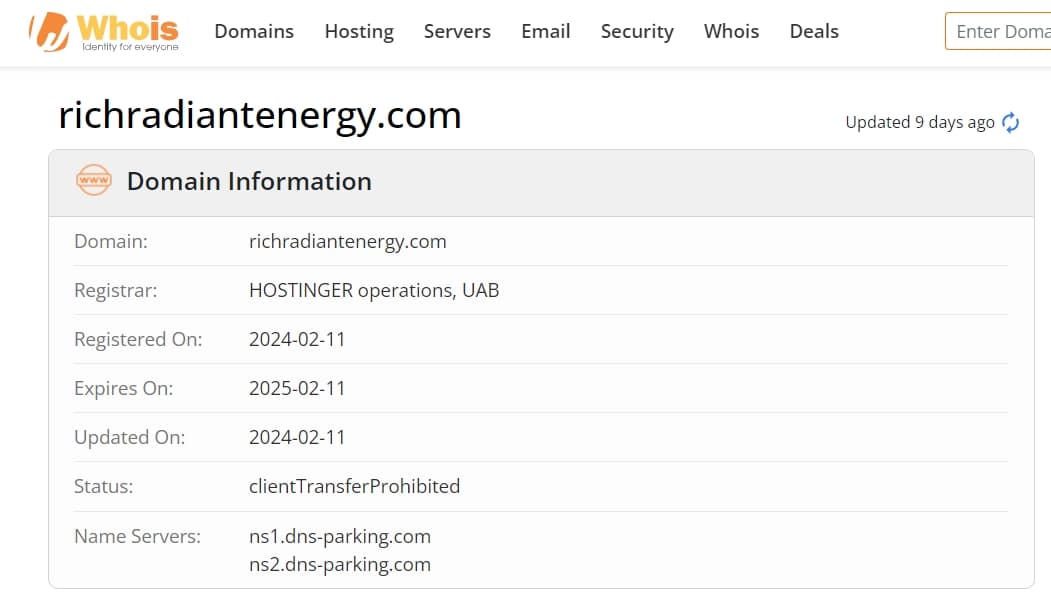Select registrar value HOSTINGER operations, UAB

(374, 290)
